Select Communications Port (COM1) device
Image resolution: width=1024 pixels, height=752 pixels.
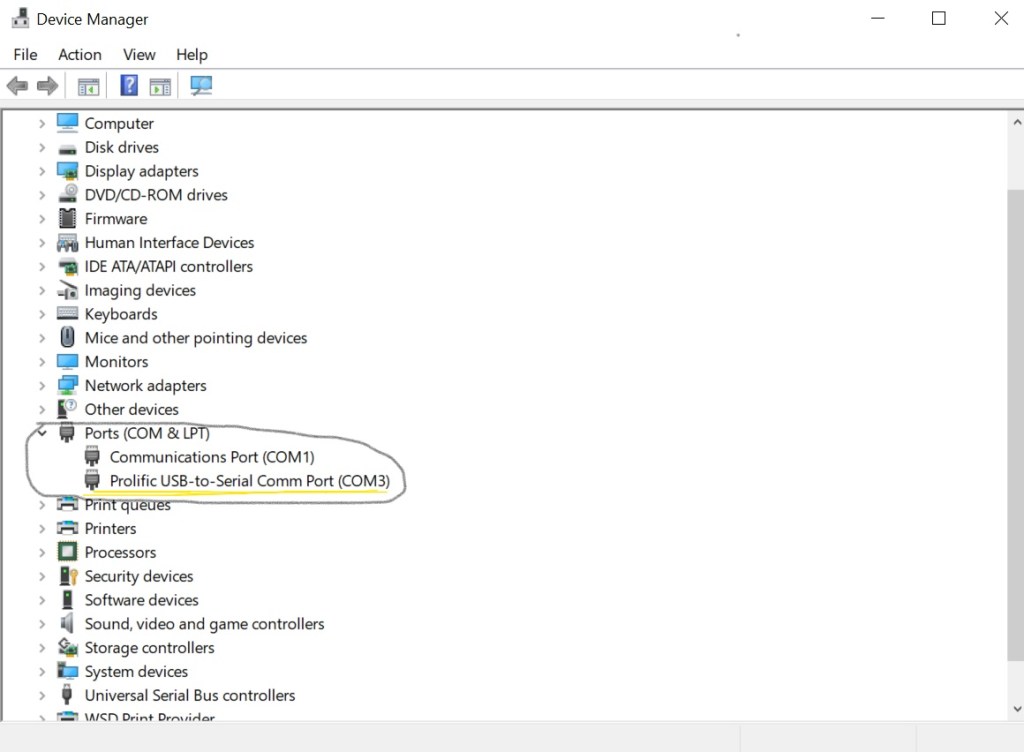[x=211, y=457]
